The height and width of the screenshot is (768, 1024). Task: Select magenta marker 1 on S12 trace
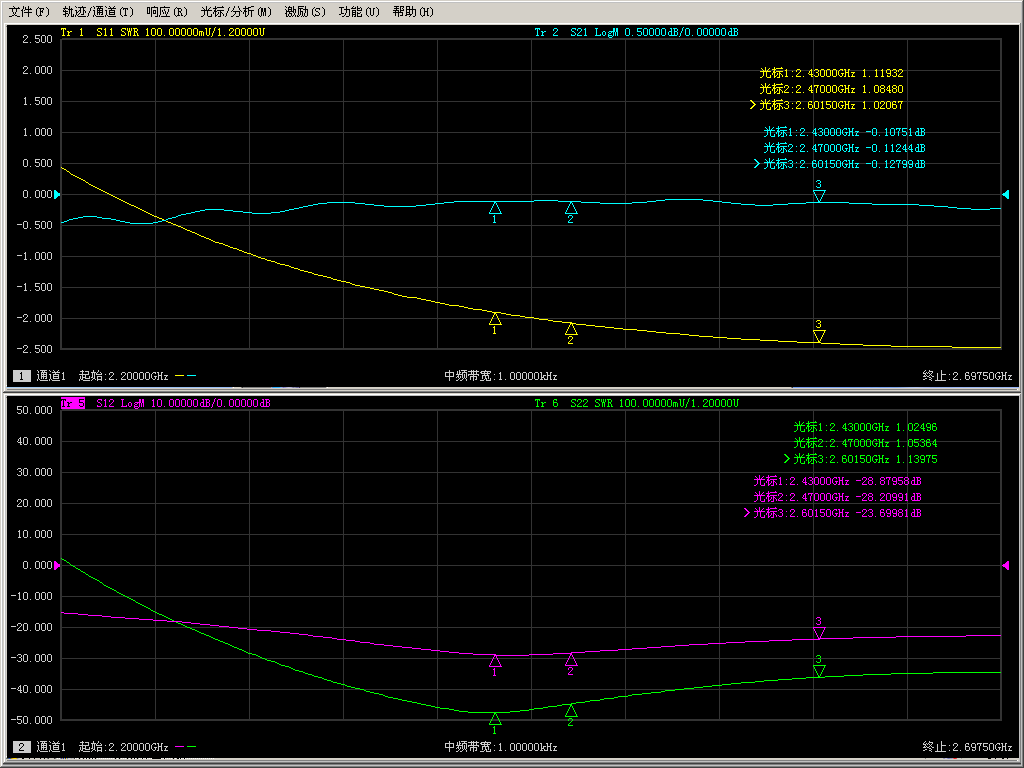(x=495, y=661)
